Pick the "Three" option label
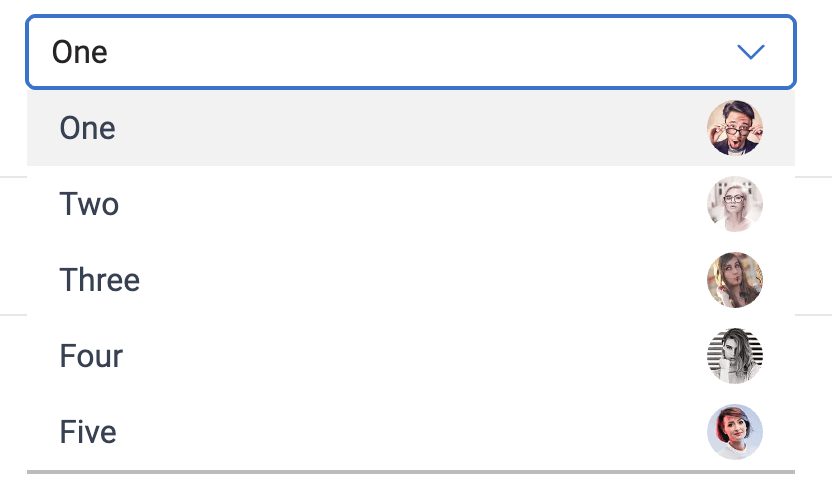Image resolution: width=832 pixels, height=494 pixels. (100, 280)
